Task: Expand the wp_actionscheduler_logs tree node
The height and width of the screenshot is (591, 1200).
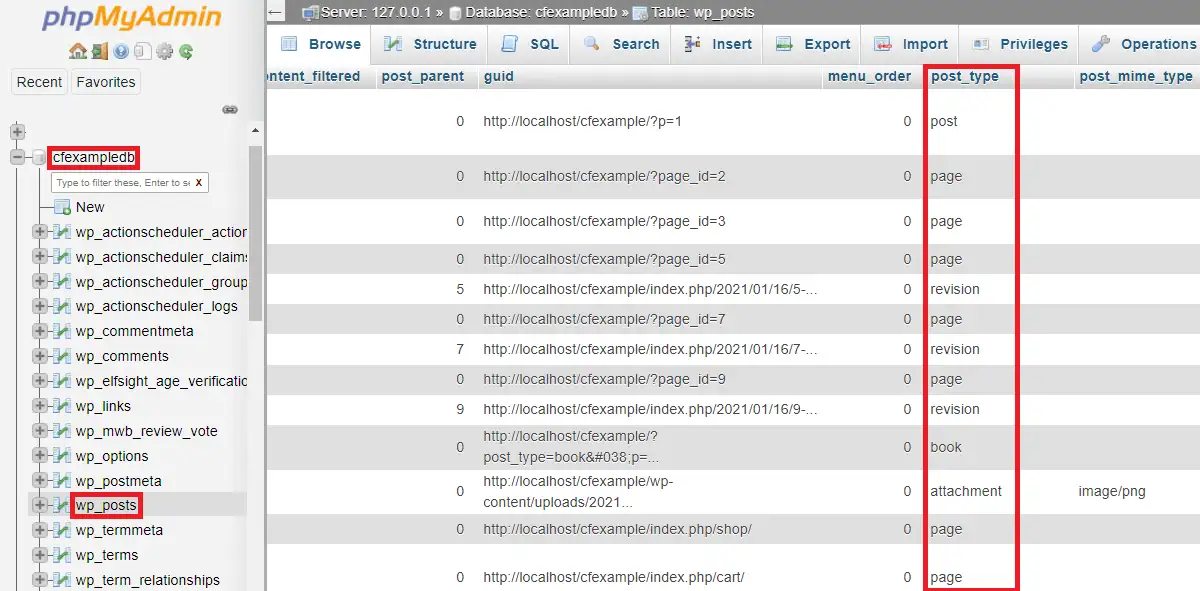Action: point(40,306)
